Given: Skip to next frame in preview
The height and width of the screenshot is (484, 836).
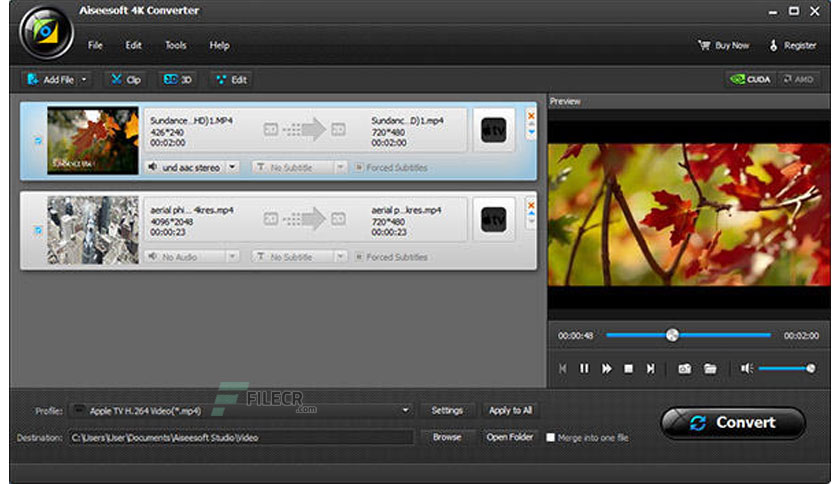Looking at the screenshot, I should click(x=650, y=368).
